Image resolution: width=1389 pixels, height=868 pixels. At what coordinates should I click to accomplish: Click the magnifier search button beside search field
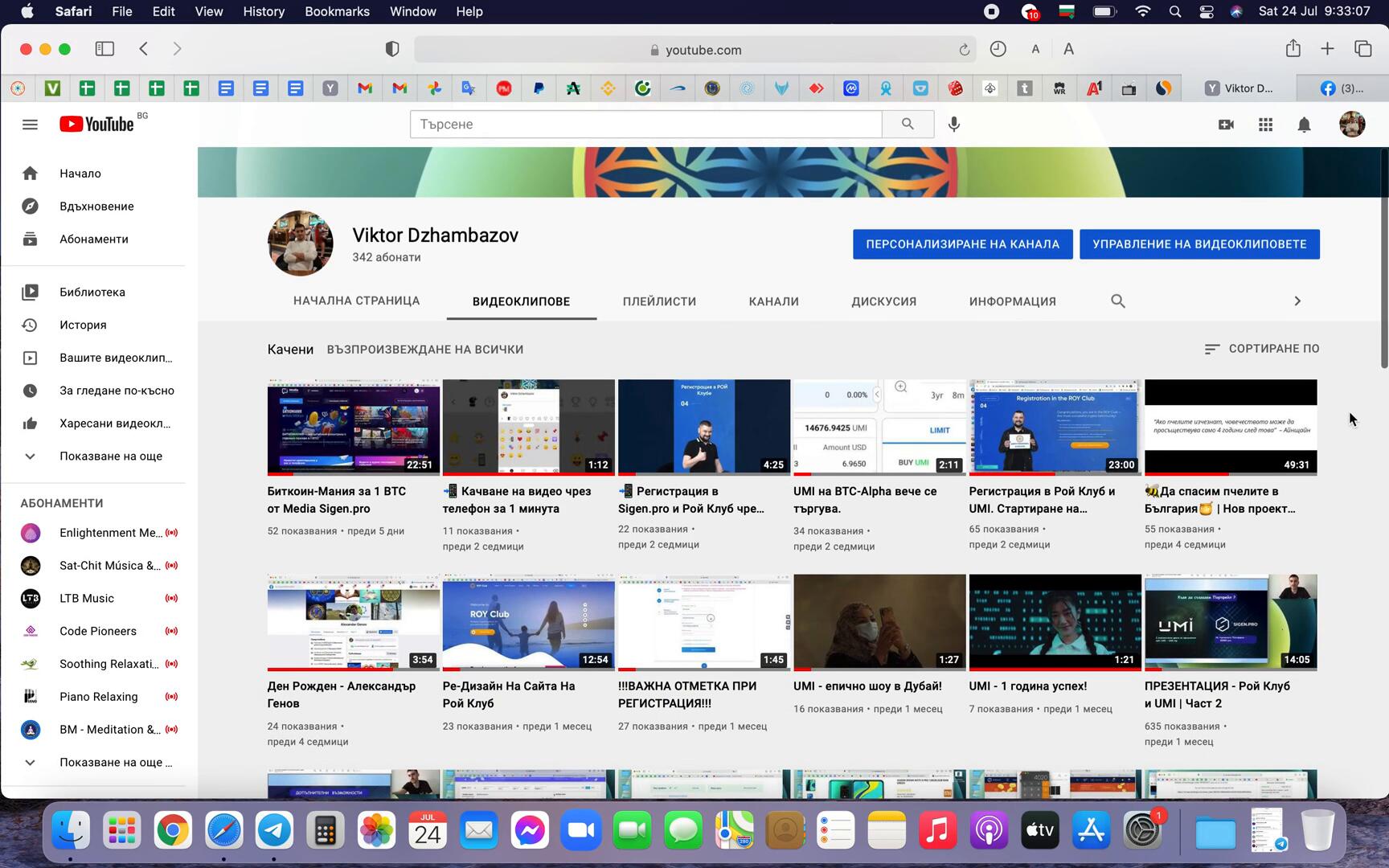[x=908, y=125]
